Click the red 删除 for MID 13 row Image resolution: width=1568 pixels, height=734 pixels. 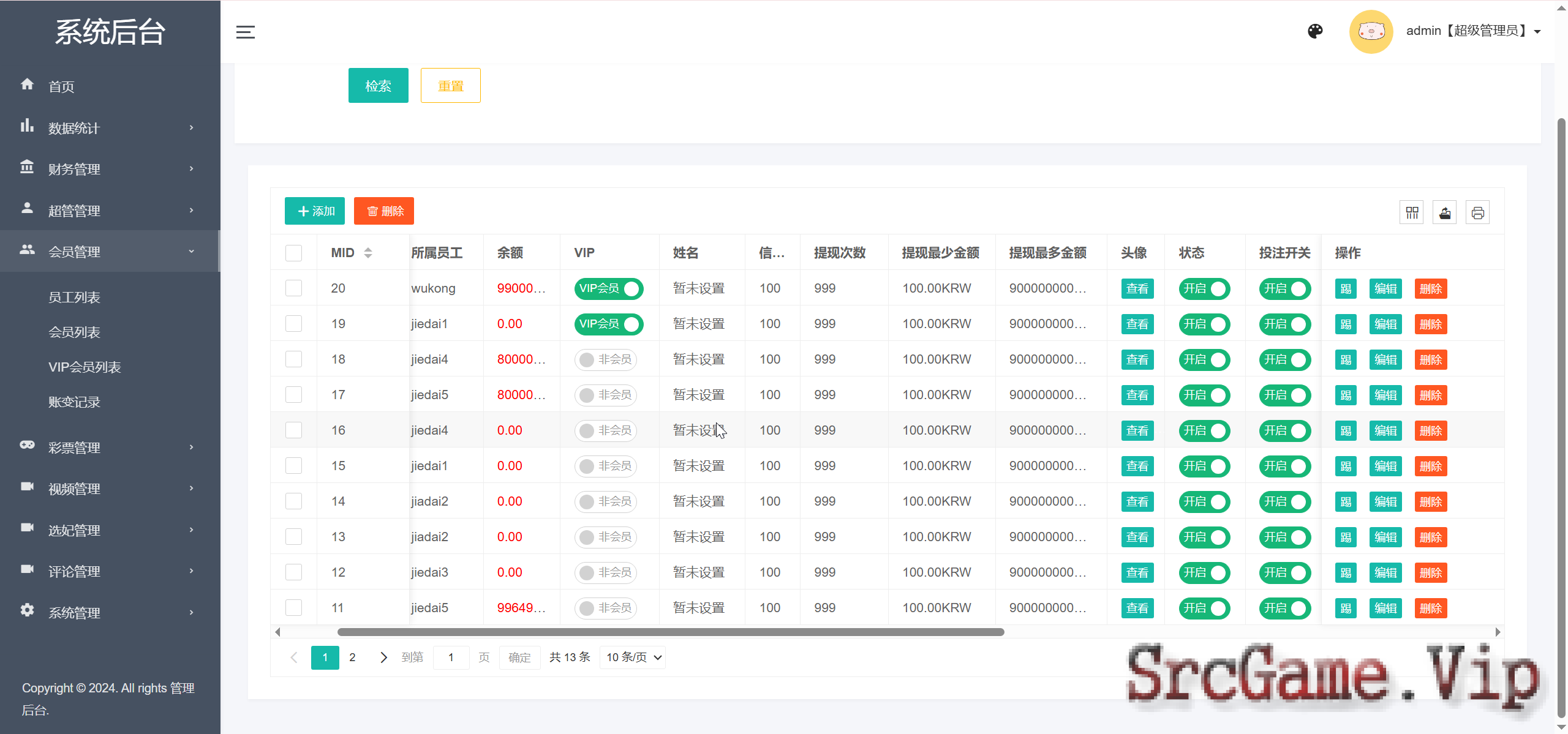(x=1431, y=537)
